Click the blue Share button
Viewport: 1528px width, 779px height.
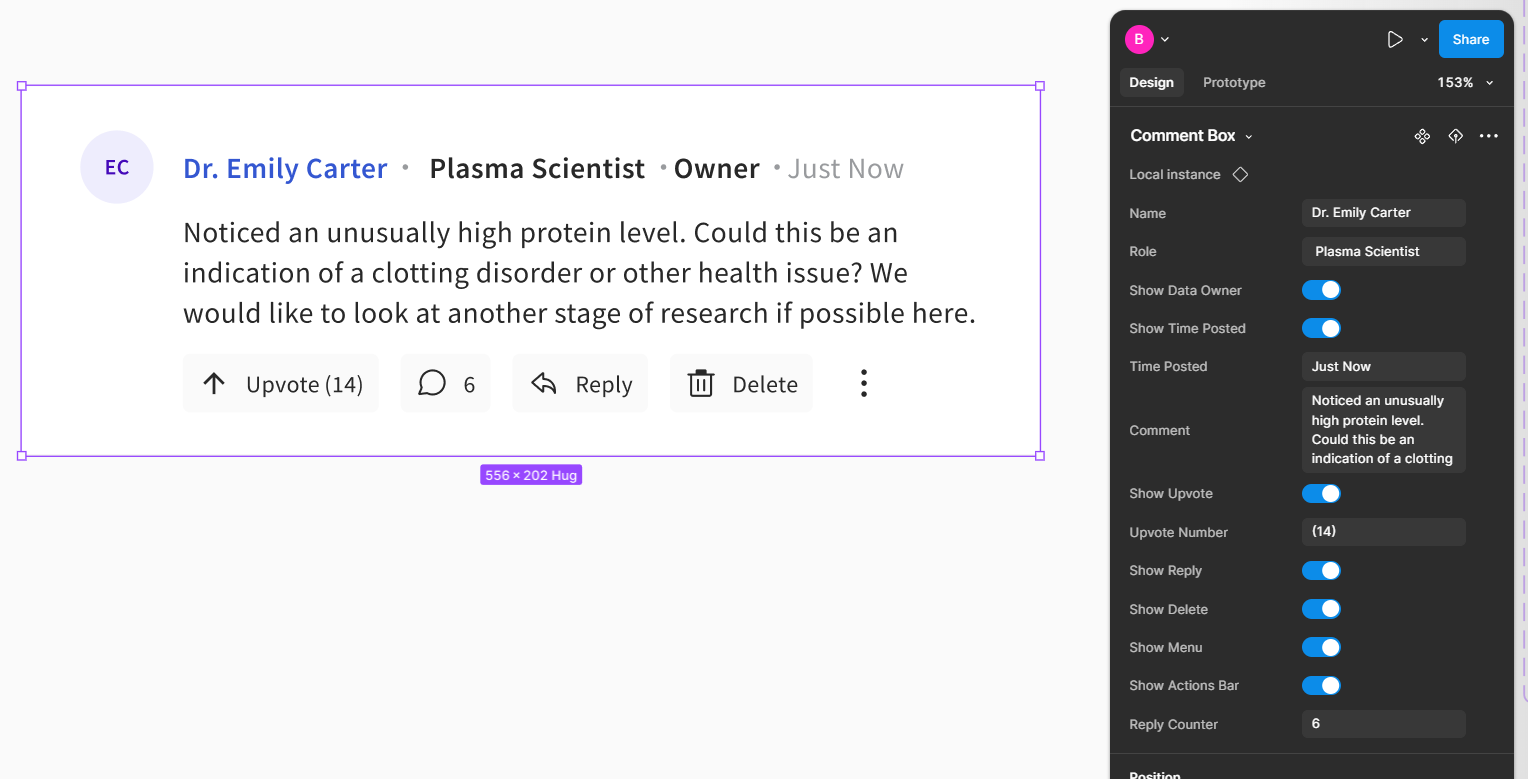click(1470, 40)
